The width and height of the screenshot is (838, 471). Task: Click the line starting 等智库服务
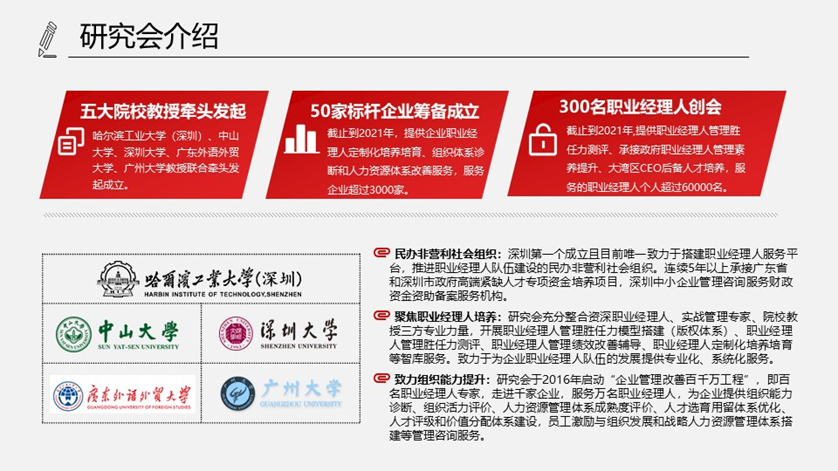coord(582,358)
